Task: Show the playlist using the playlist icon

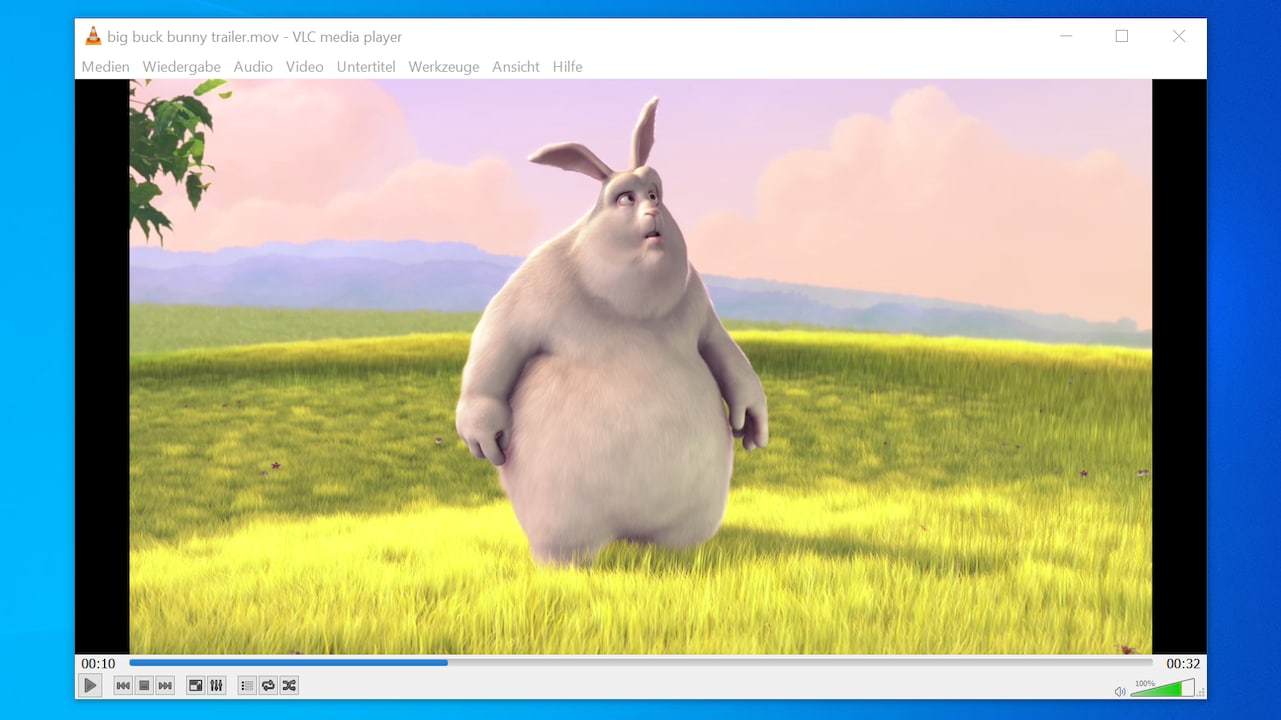Action: tap(246, 685)
